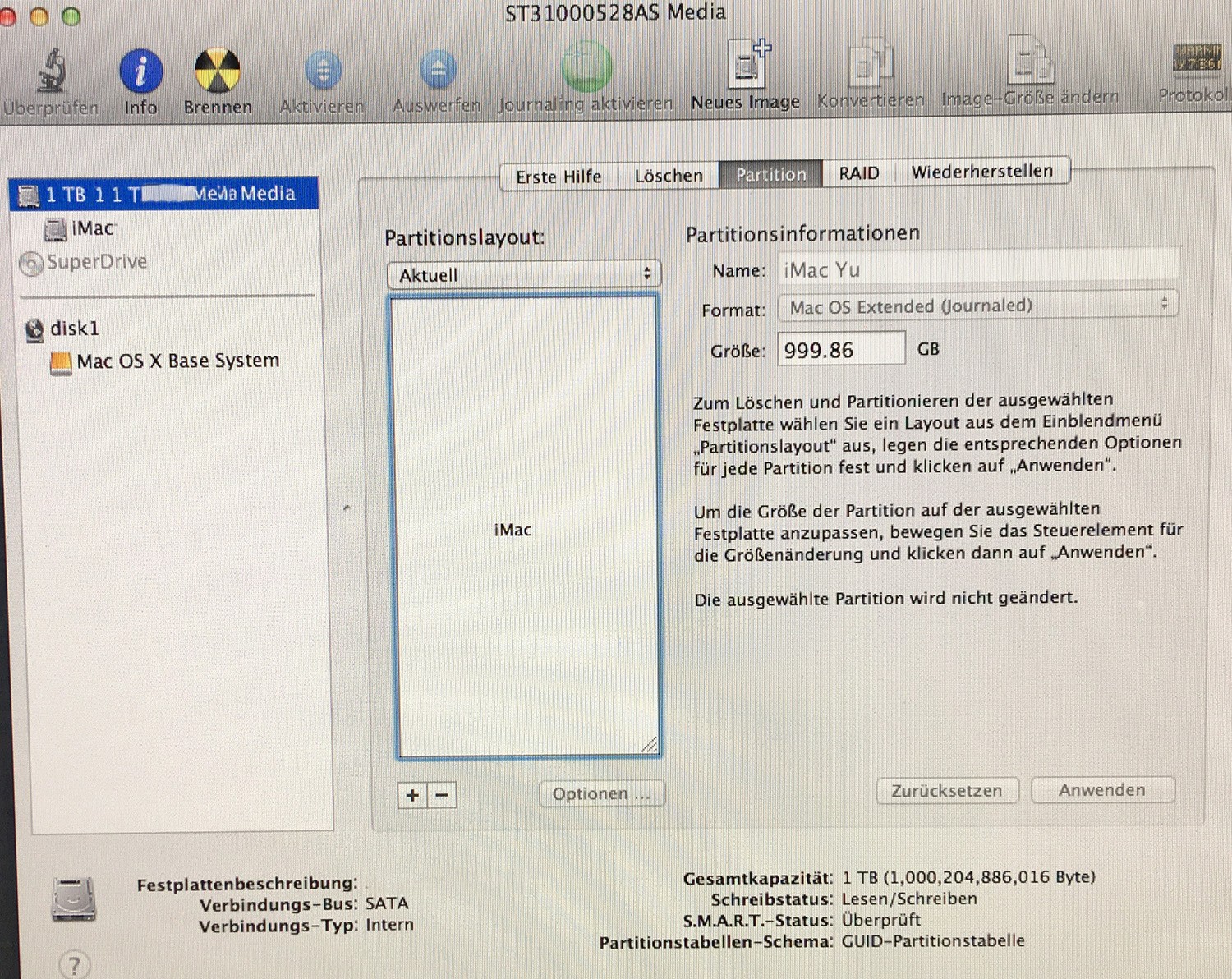
Task: Click the Überprüfen microscope icon
Action: click(x=53, y=69)
